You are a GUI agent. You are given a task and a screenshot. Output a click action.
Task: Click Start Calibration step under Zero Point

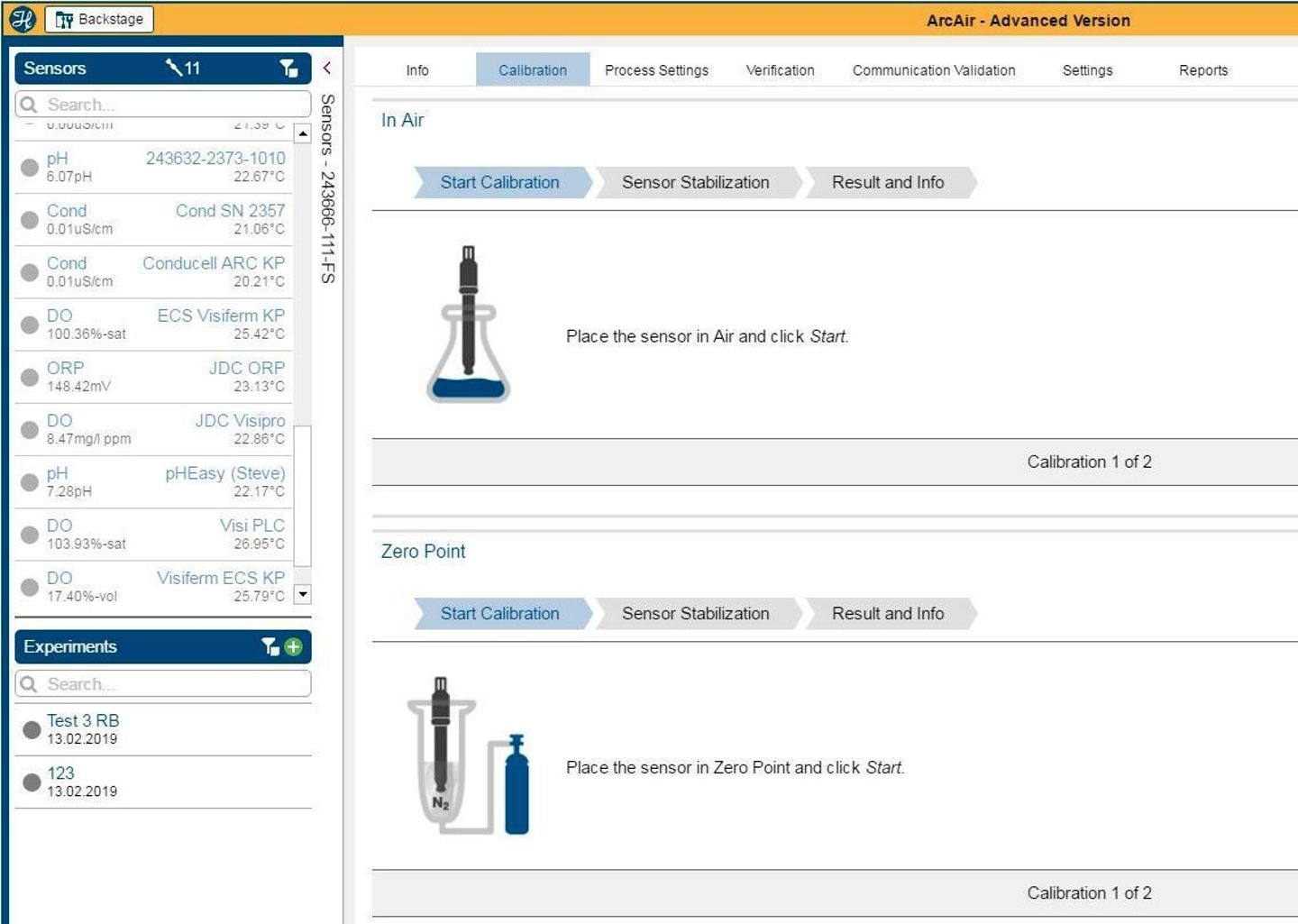coord(501,613)
